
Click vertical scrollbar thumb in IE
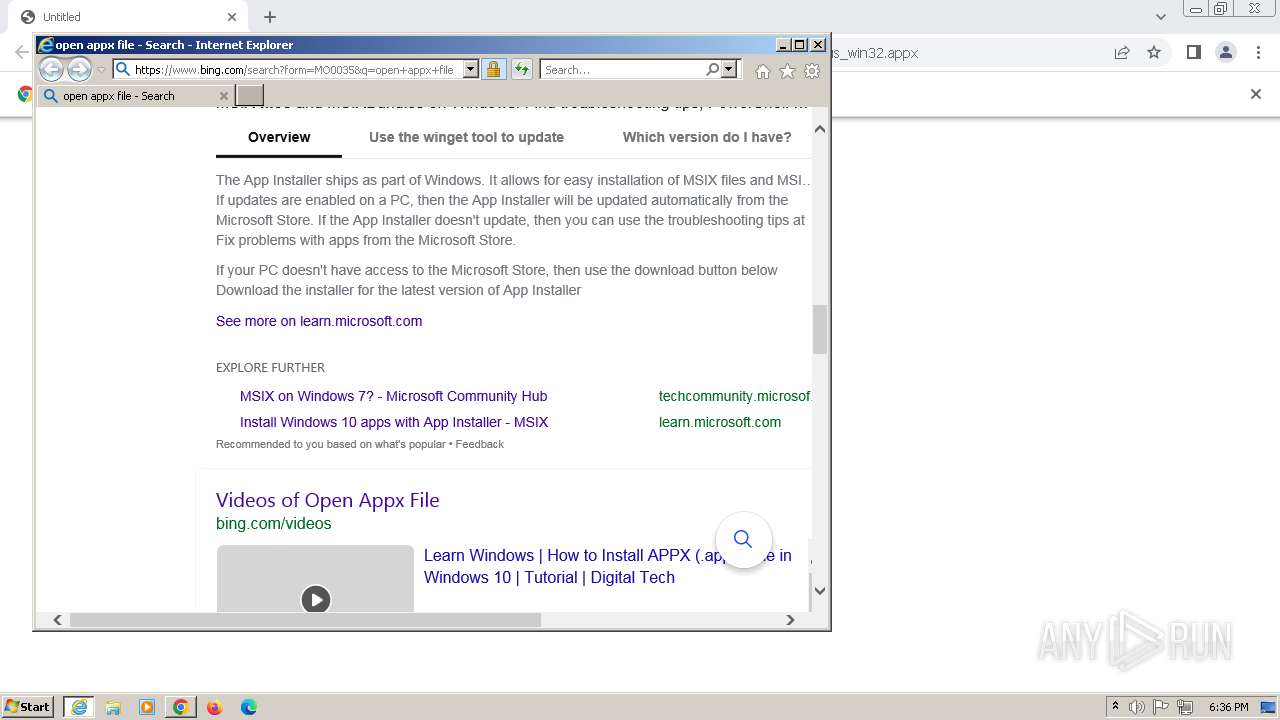820,329
